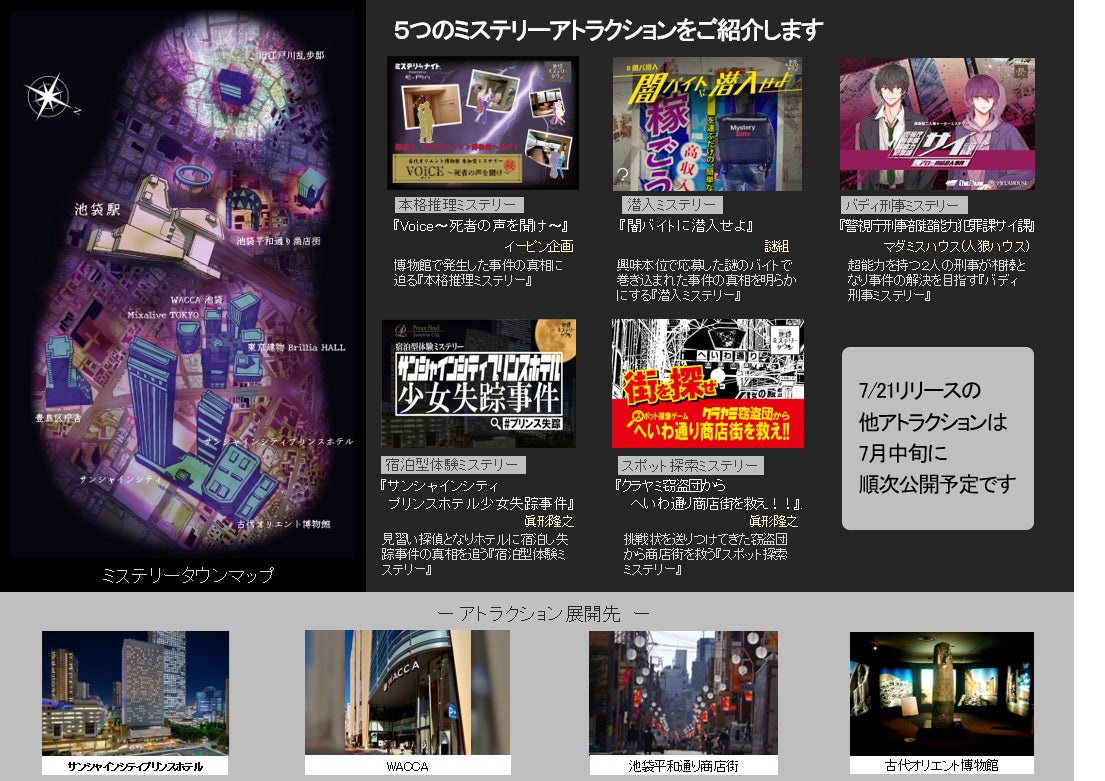The image size is (1105, 781).
Task: Click the 旧江戸川乱歩邸 map label
Action: coord(291,55)
